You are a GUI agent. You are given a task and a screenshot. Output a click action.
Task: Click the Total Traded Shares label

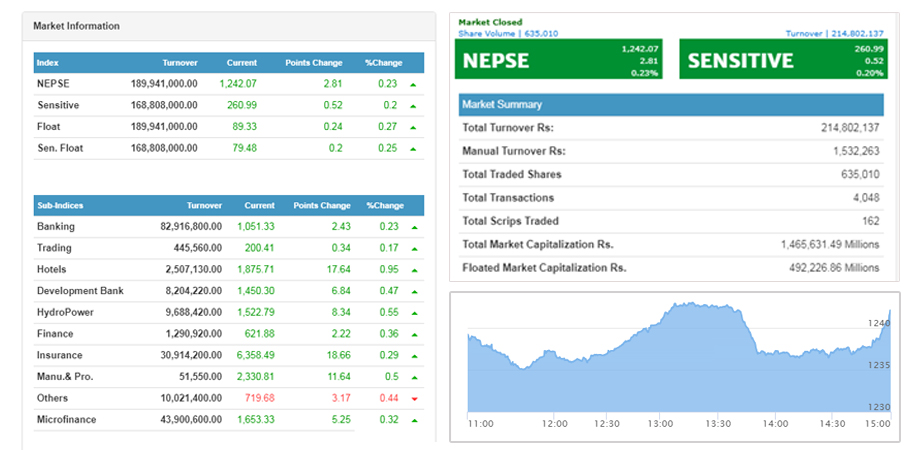point(512,174)
